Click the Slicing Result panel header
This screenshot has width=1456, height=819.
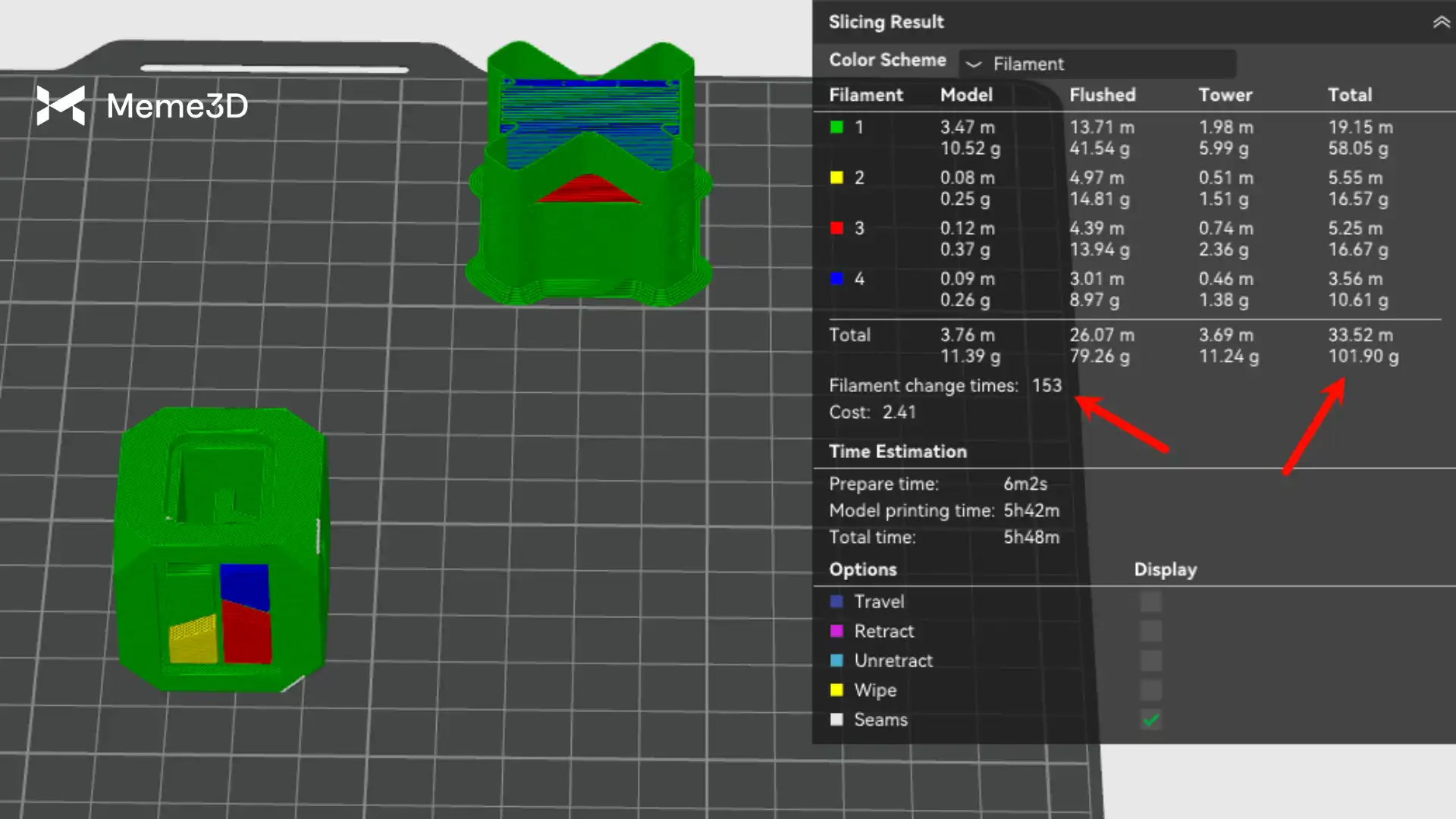[x=886, y=22]
